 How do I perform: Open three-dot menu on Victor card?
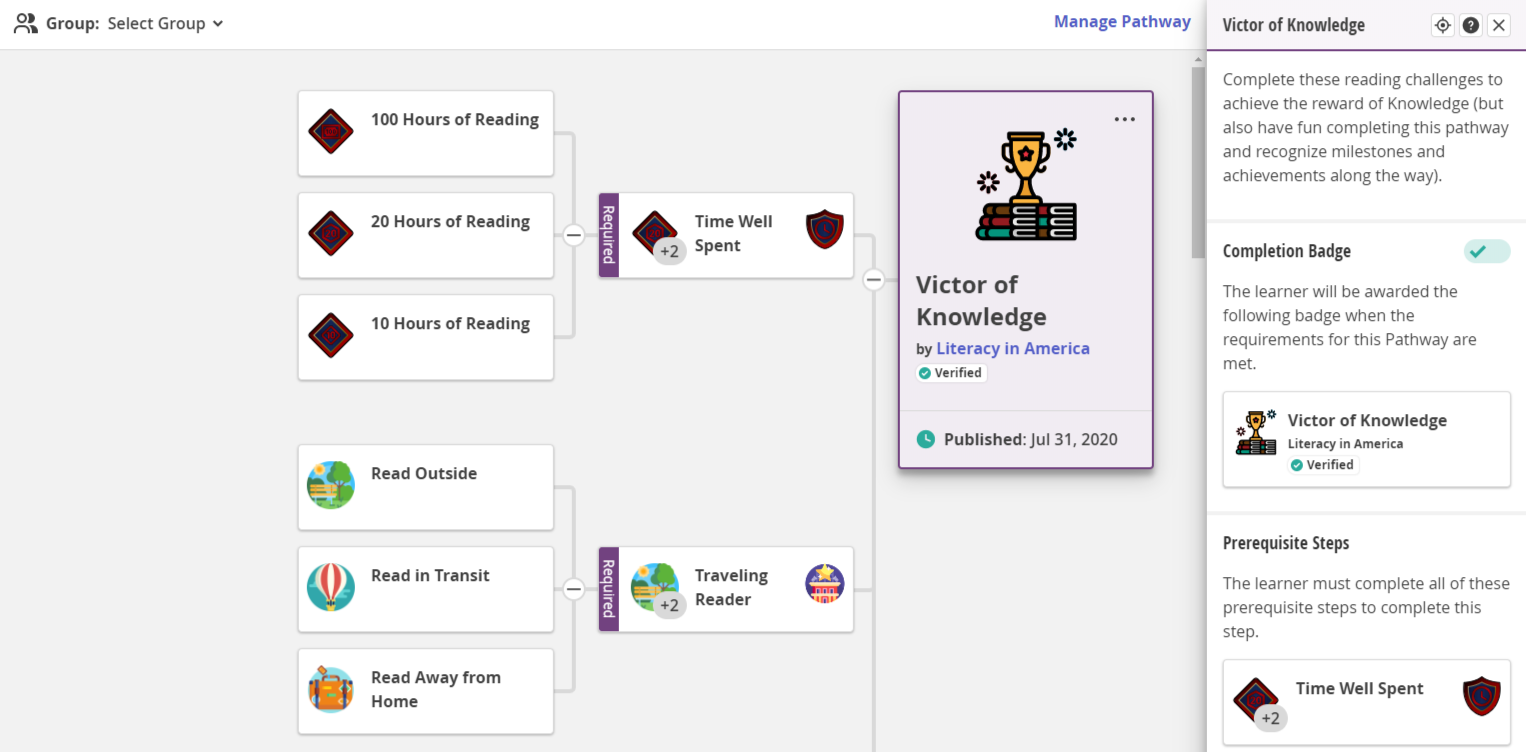1124,120
